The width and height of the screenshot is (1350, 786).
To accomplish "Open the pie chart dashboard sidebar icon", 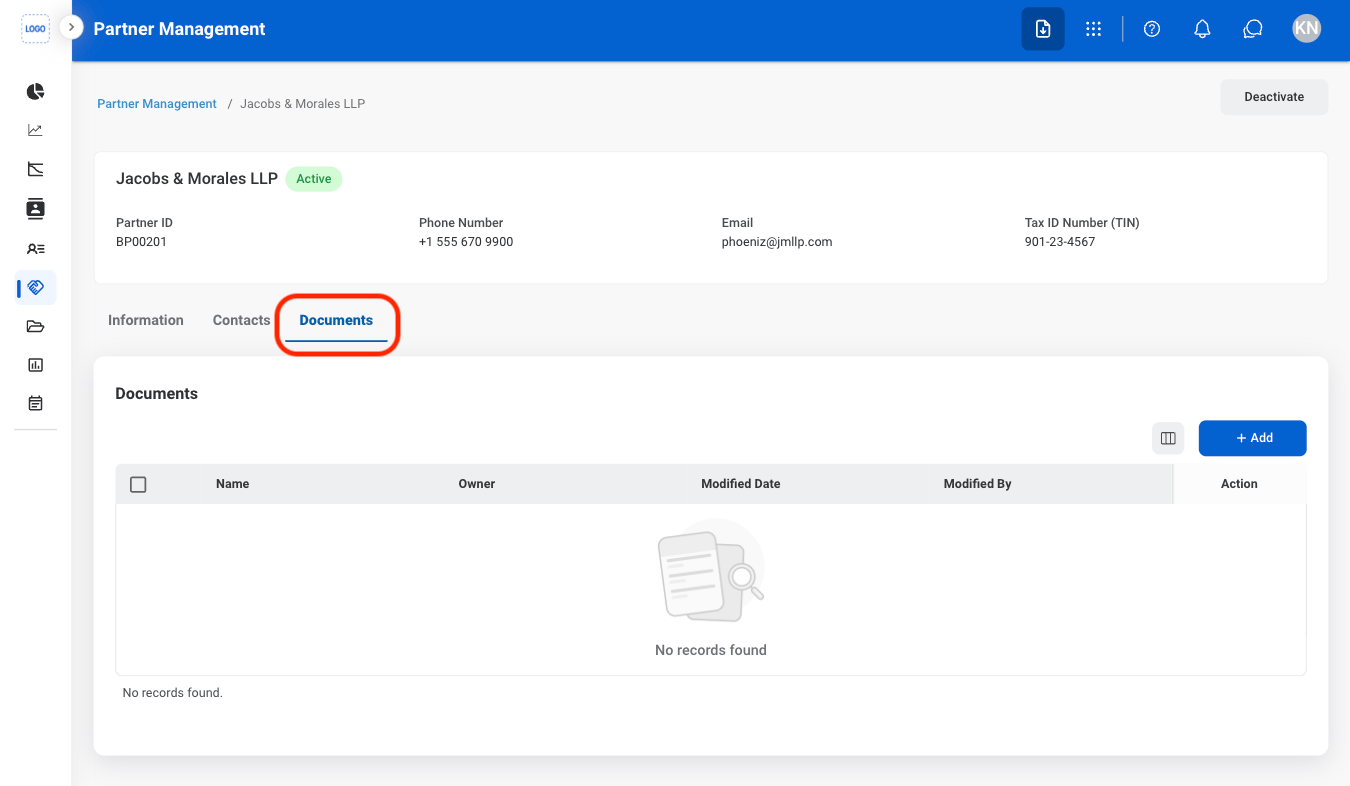I will coord(35,92).
